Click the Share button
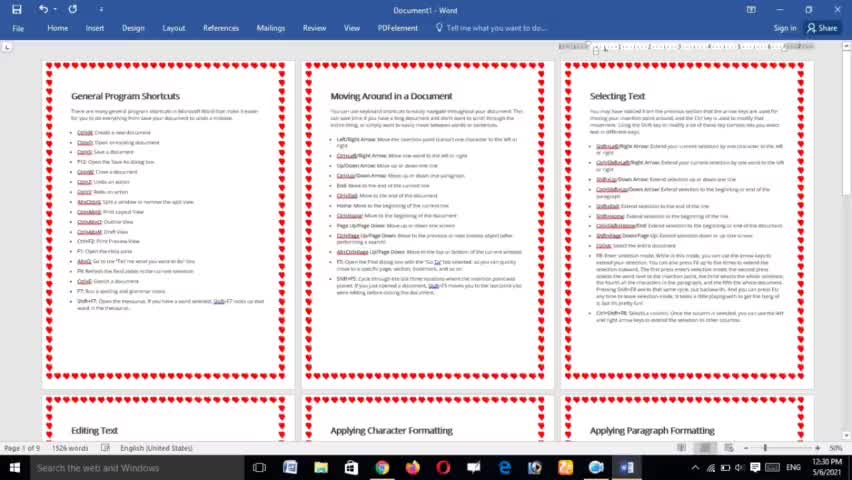Image resolution: width=852 pixels, height=480 pixels. [x=822, y=28]
